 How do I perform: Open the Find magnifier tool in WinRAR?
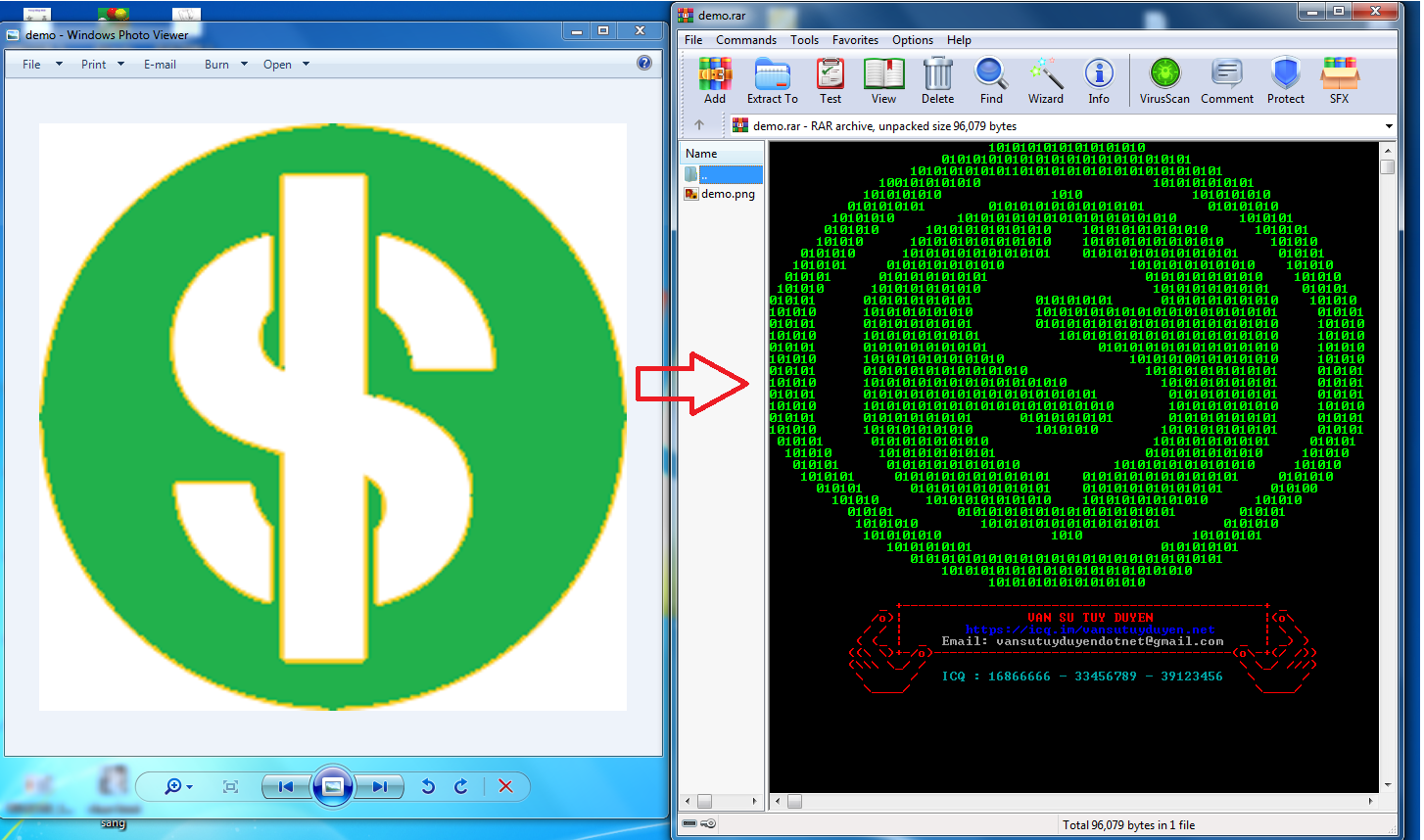click(x=991, y=80)
